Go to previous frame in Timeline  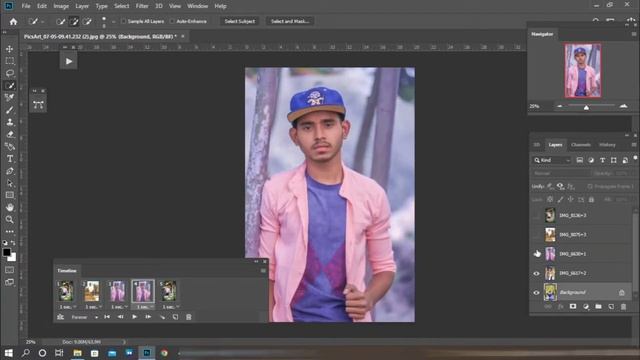tap(120, 317)
